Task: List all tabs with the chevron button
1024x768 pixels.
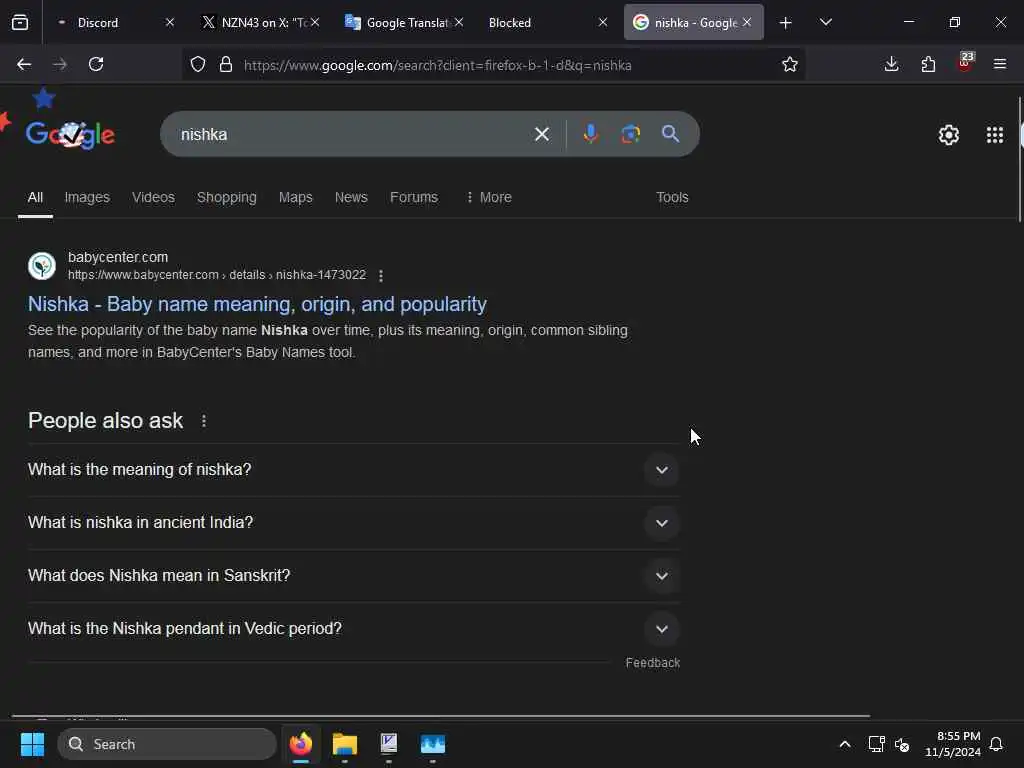Action: pos(825,23)
